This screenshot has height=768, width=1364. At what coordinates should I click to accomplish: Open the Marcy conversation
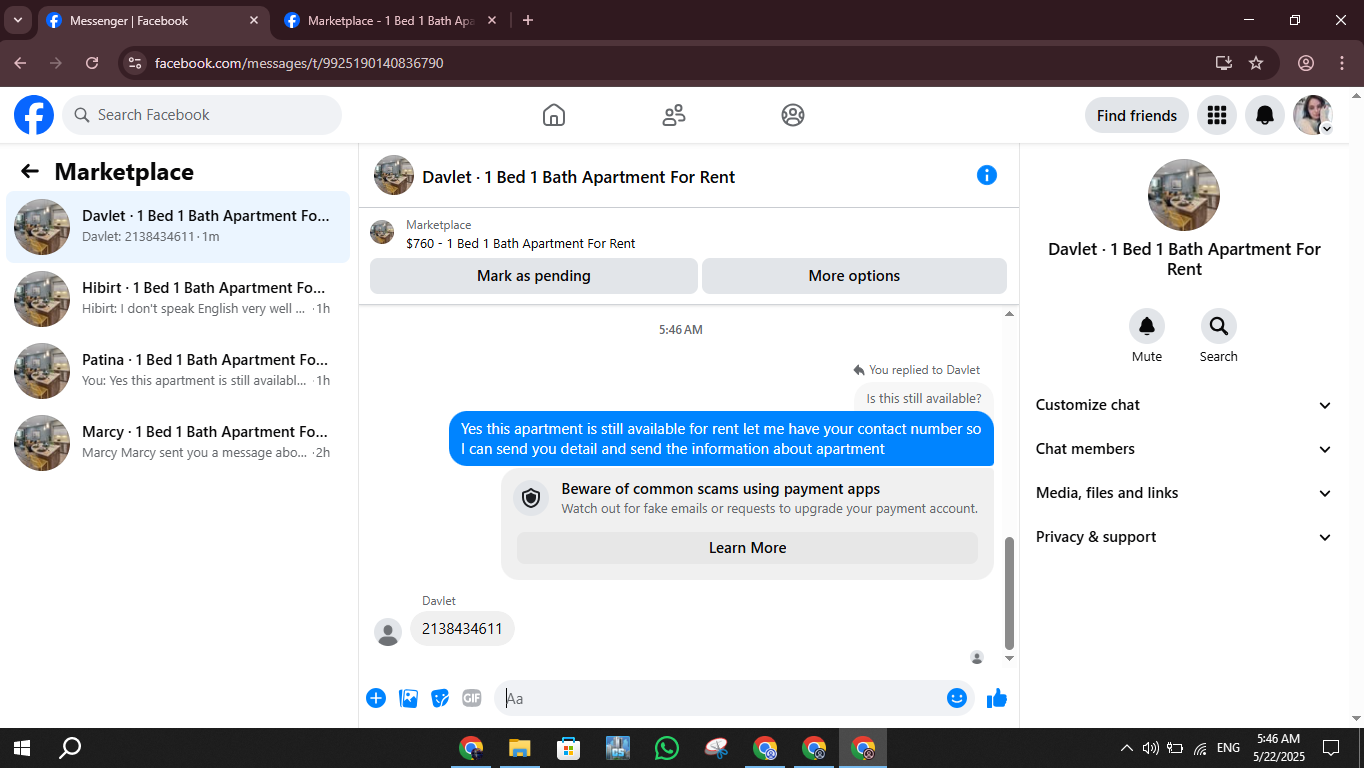(x=178, y=443)
